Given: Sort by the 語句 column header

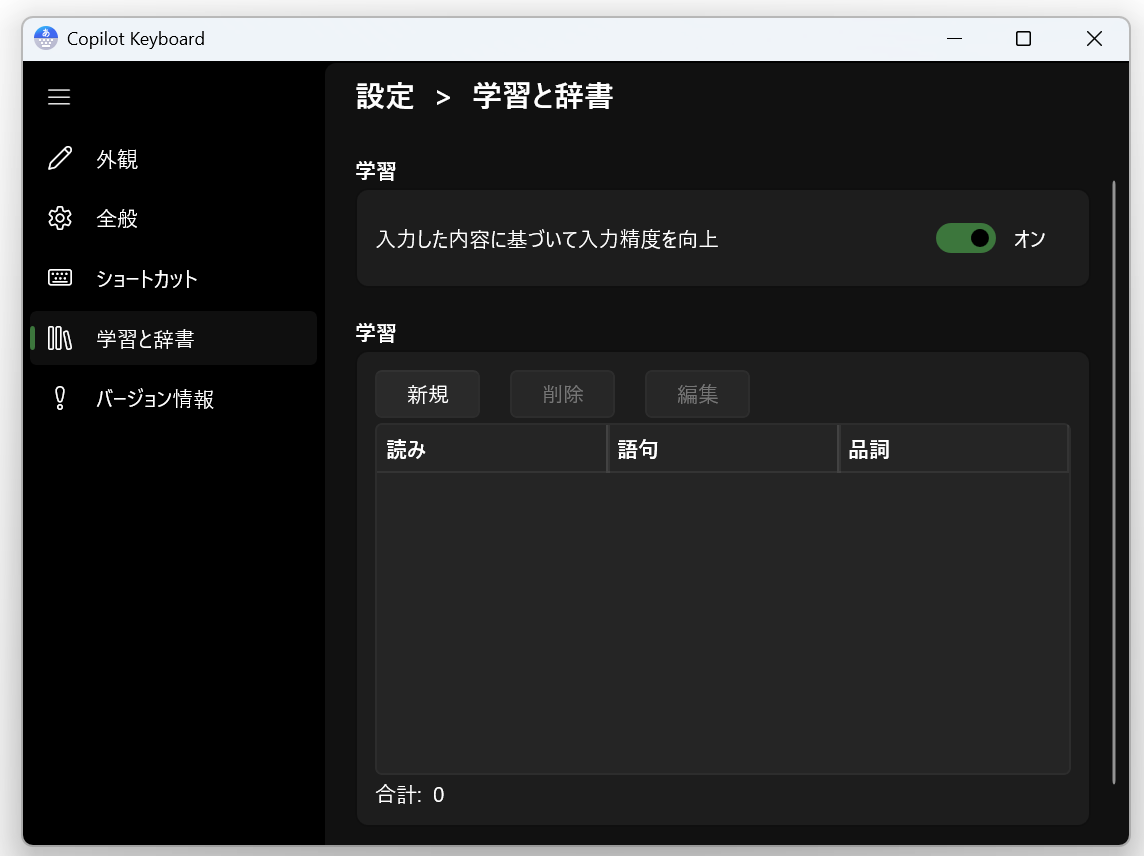Looking at the screenshot, I should point(721,449).
